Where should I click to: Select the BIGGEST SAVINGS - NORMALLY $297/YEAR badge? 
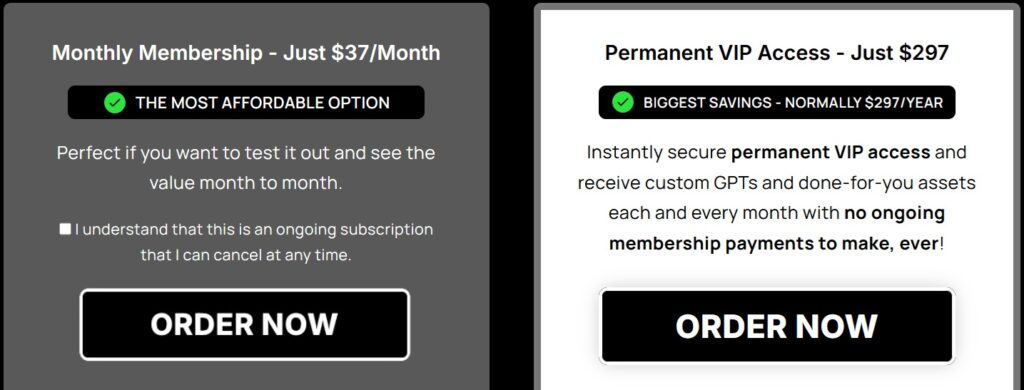pyautogui.click(x=776, y=103)
